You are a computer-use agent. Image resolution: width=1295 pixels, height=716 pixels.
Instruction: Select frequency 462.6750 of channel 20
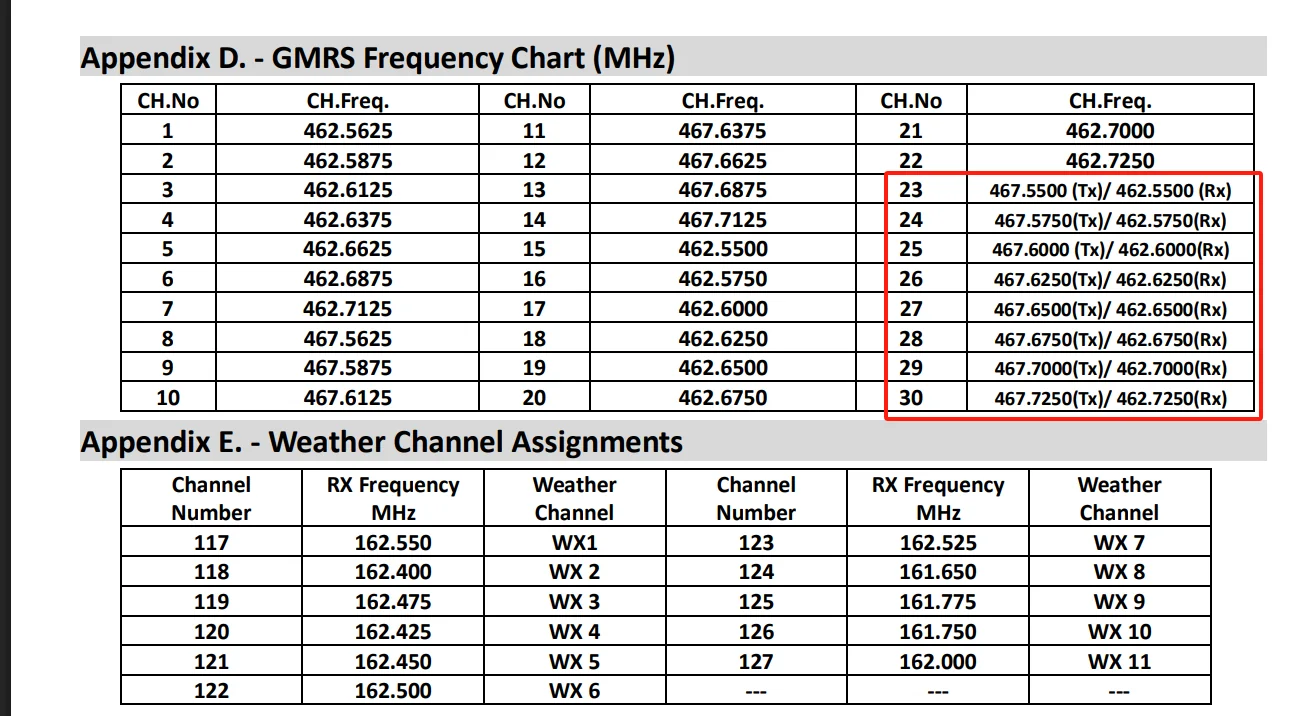(x=722, y=398)
